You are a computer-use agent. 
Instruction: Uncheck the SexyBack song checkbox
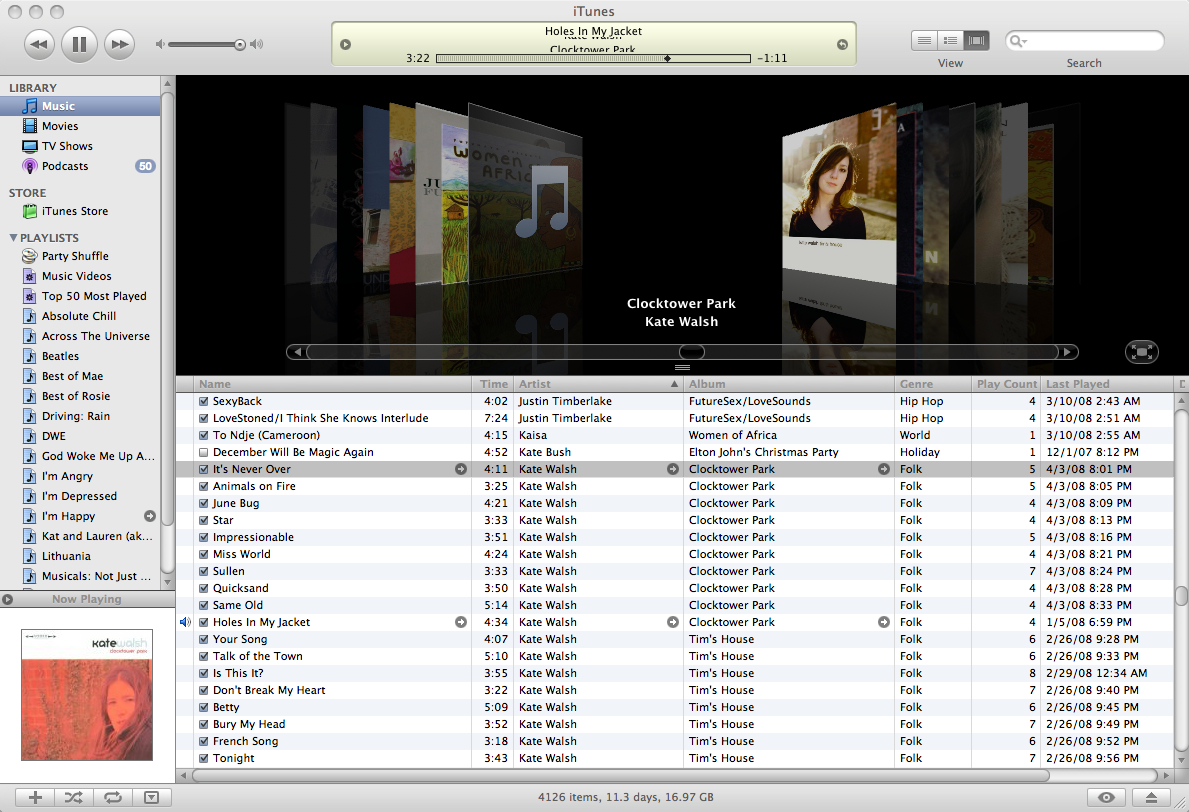point(203,401)
